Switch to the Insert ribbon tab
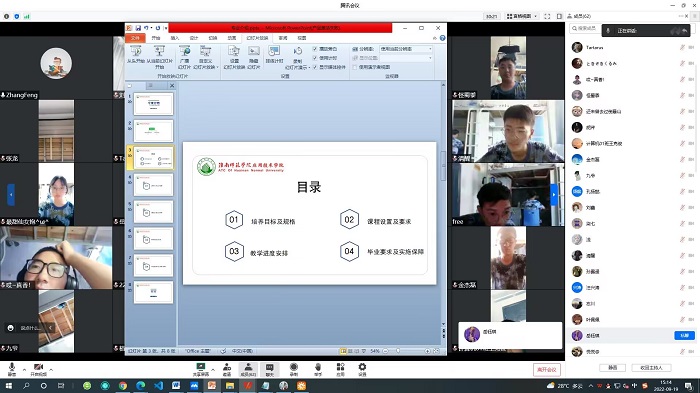Viewport: 700px width, 393px height. click(x=175, y=38)
